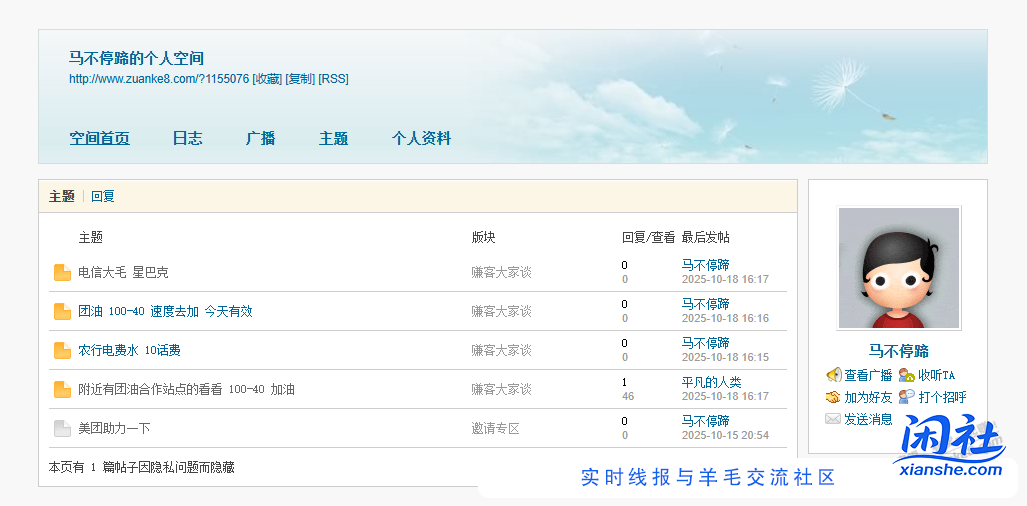Open 赚客大家谈 board in 附近有团油合作站点 row
The width and height of the screenshot is (1027, 506).
coord(501,389)
